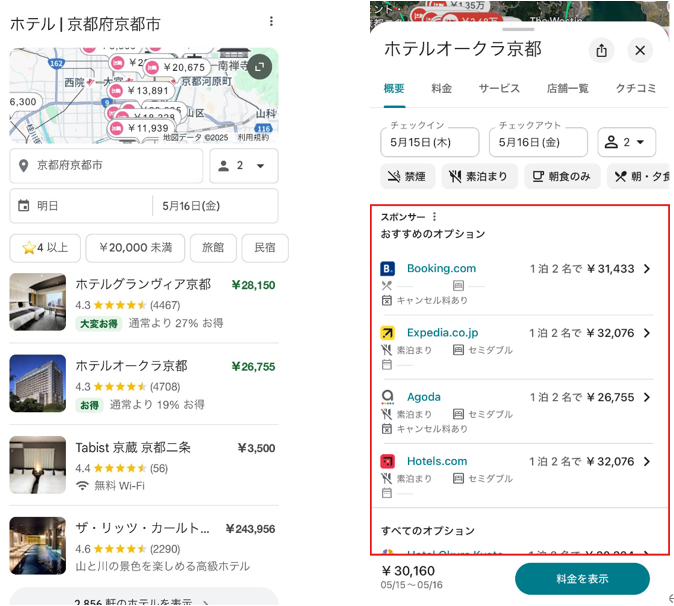Click the ¥243,956 Ritz-Carlton price
This screenshot has width=674, height=606.
coord(250,529)
